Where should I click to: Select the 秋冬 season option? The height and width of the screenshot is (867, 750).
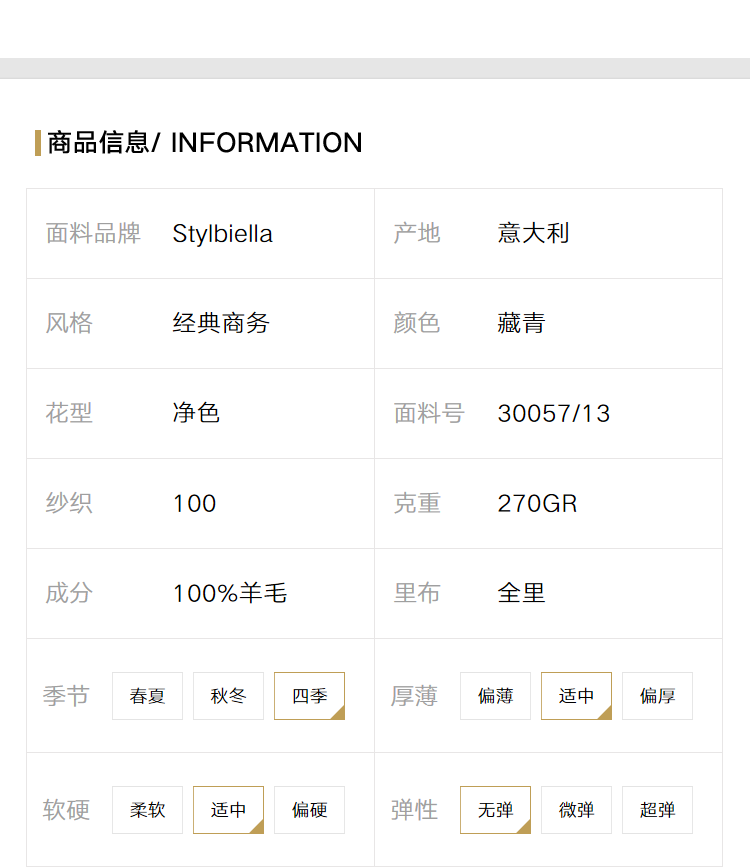pyautogui.click(x=228, y=696)
